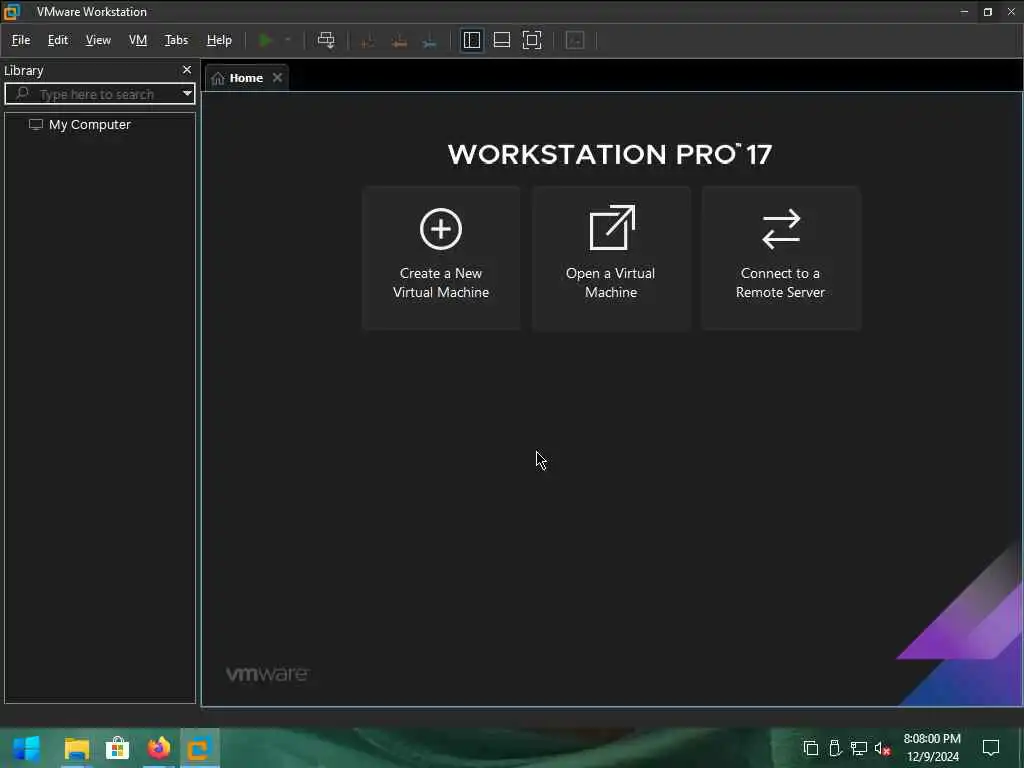Close the VMware Workstation window
Image resolution: width=1024 pixels, height=768 pixels.
(x=1011, y=12)
